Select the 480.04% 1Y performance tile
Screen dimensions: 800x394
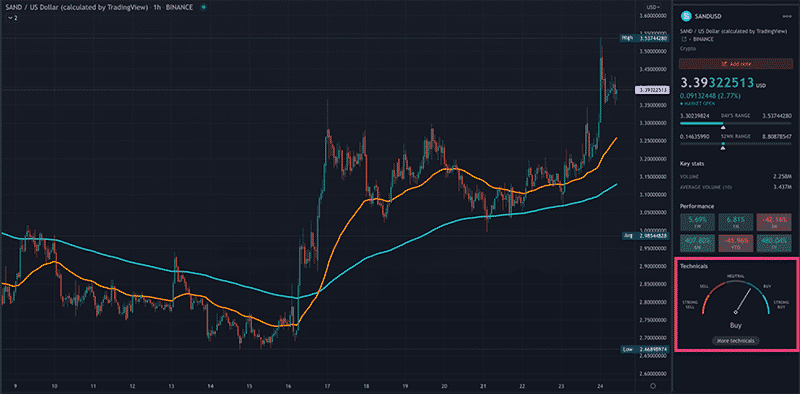[x=773, y=243]
